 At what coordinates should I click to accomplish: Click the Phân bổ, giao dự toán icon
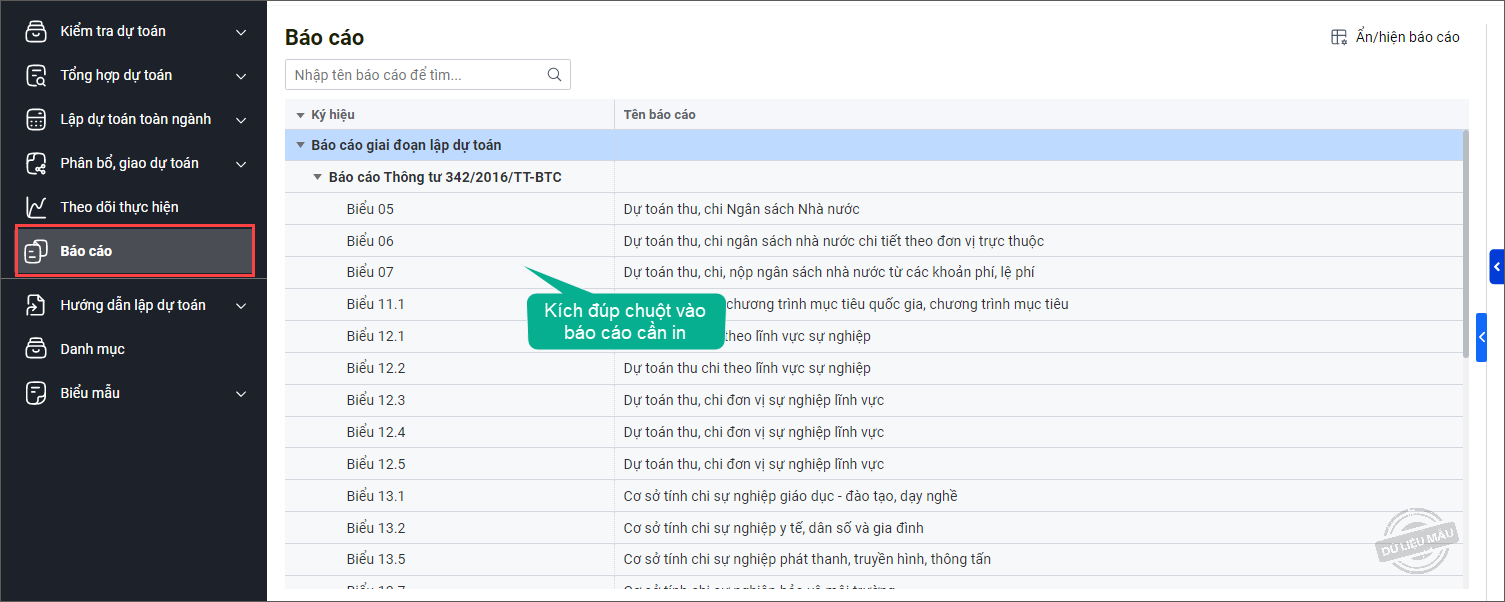[x=36, y=164]
